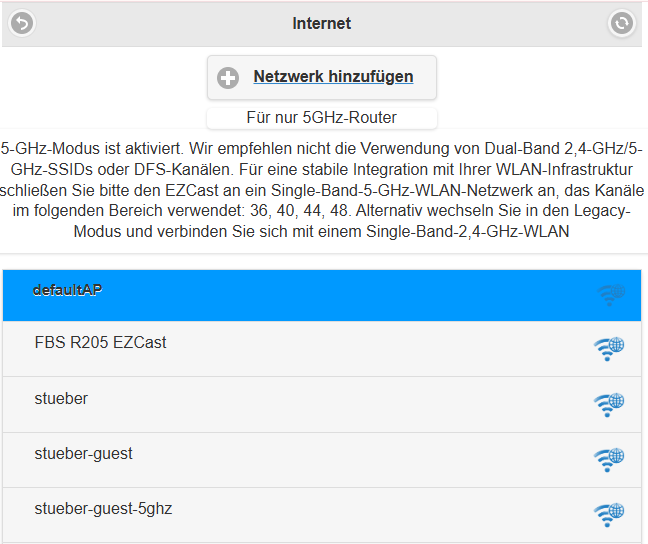This screenshot has width=648, height=544.
Task: Click the WiFi signal icon for stueber-guest
Action: point(609,460)
